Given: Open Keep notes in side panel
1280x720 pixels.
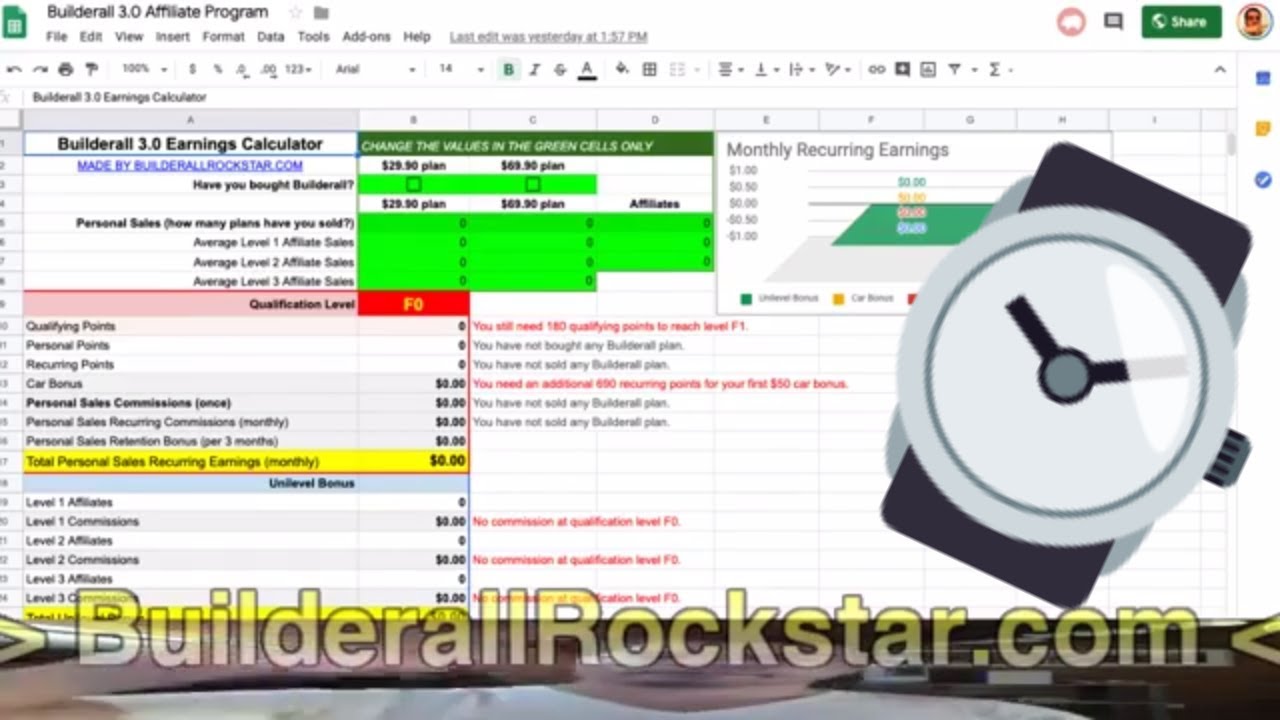Looking at the screenshot, I should [x=1262, y=129].
